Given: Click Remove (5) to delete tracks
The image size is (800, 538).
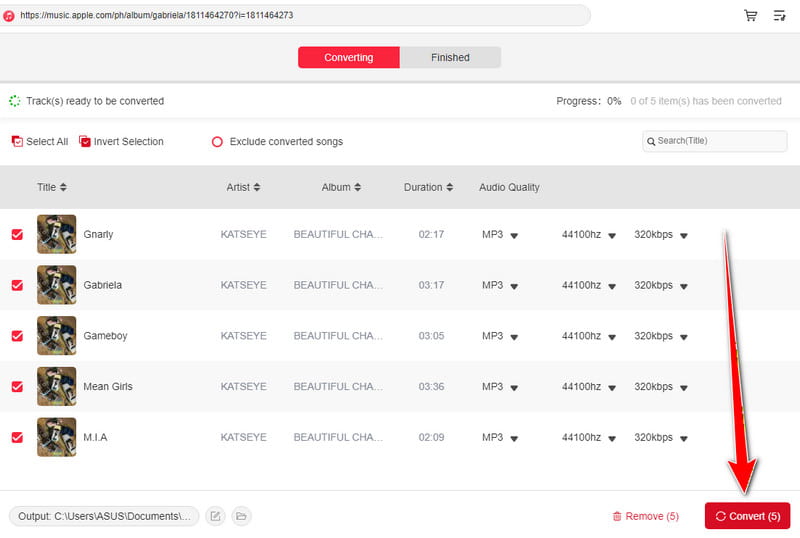Looking at the screenshot, I should [x=645, y=516].
